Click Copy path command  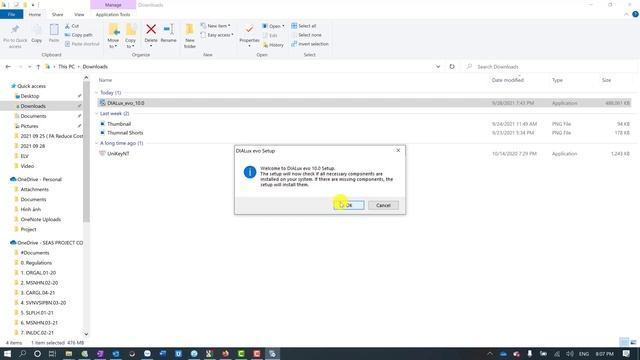pos(79,35)
